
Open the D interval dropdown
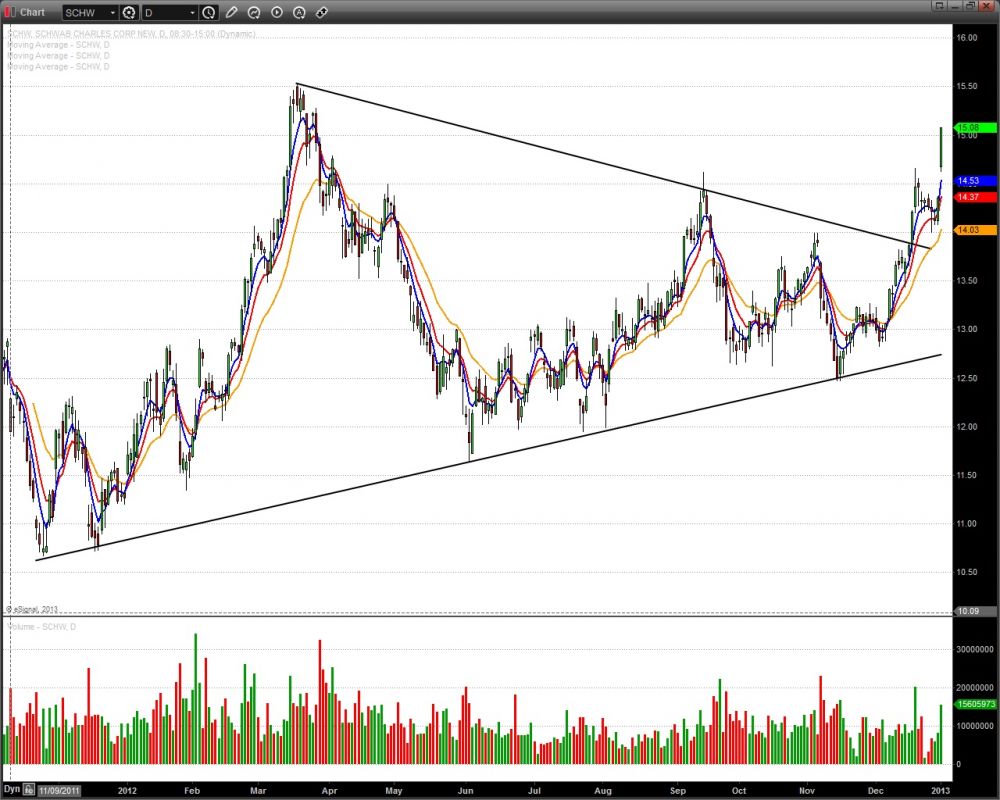coord(192,13)
